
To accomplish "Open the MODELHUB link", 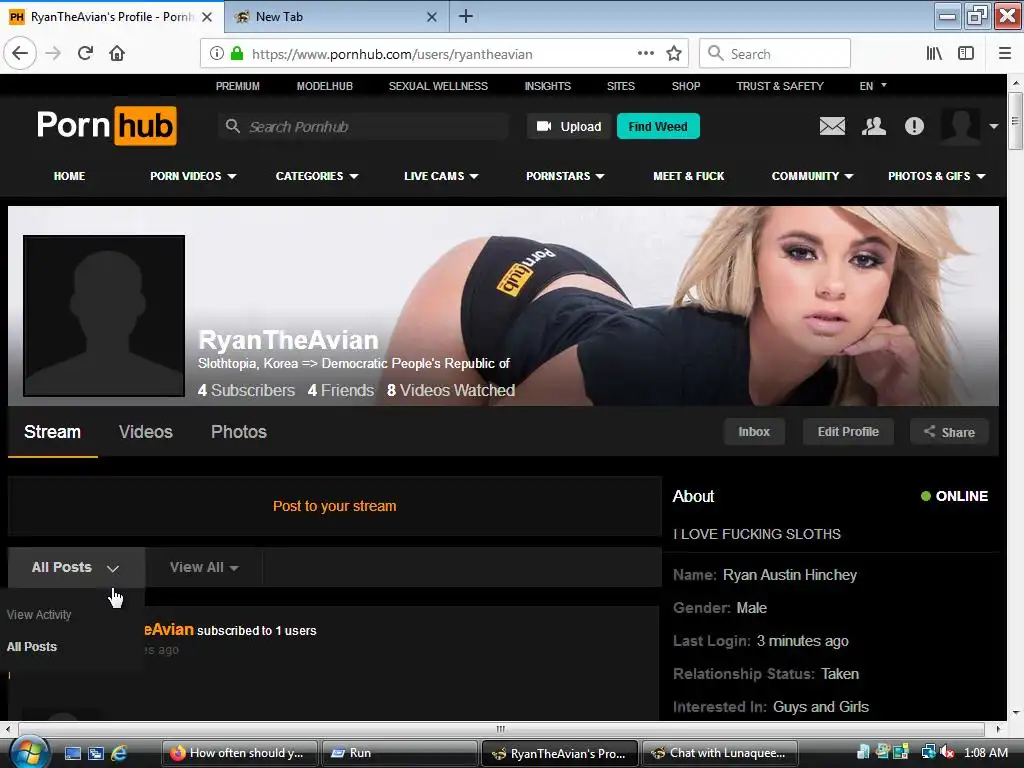I will coord(325,86).
